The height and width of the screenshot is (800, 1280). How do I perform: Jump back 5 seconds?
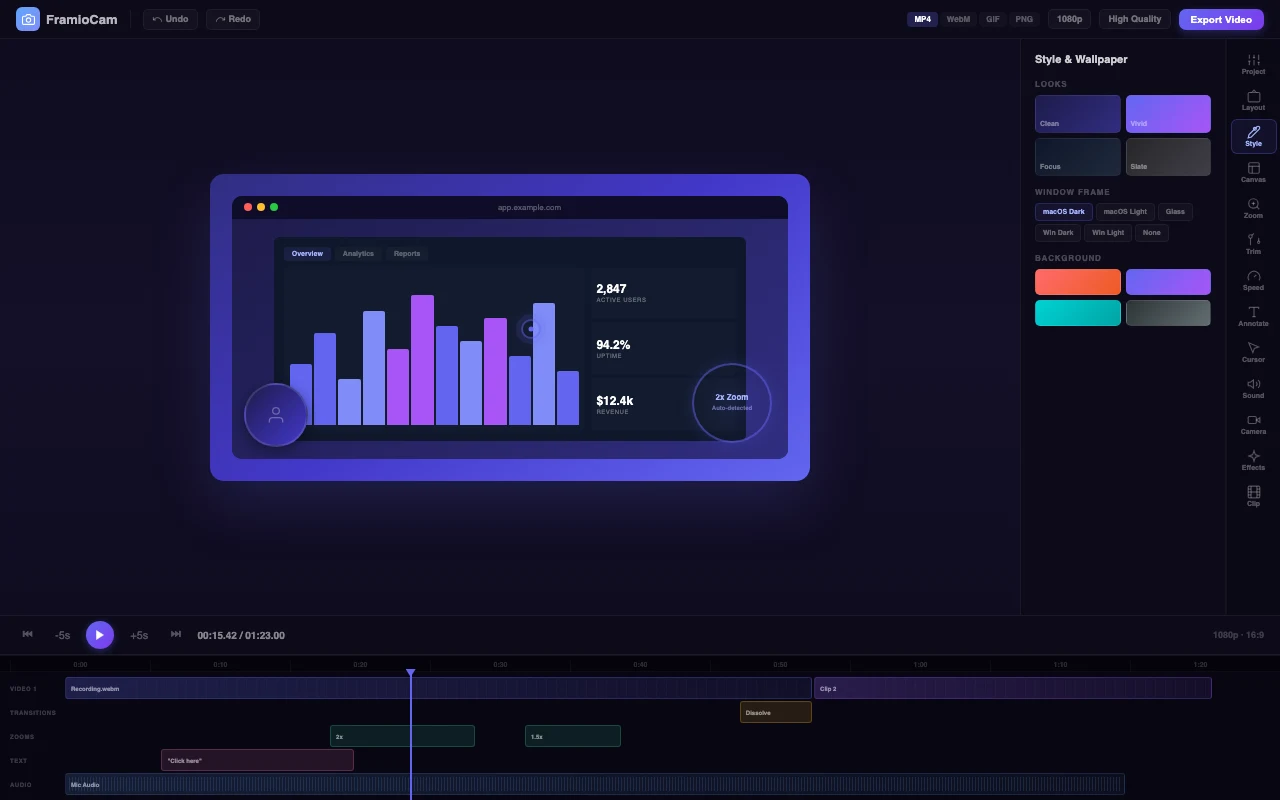62,635
